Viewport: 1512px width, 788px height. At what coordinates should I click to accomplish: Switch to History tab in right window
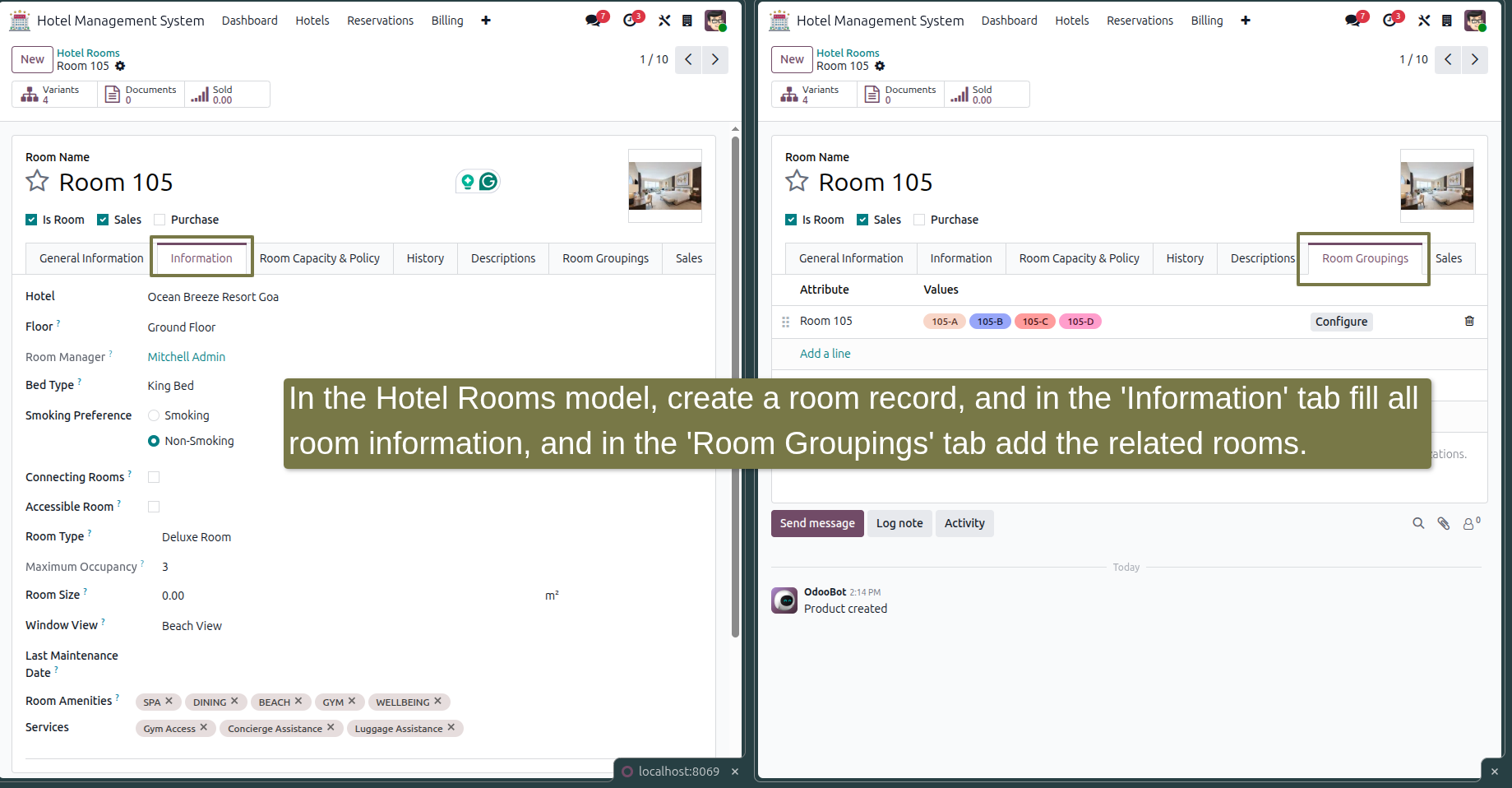coord(1185,258)
